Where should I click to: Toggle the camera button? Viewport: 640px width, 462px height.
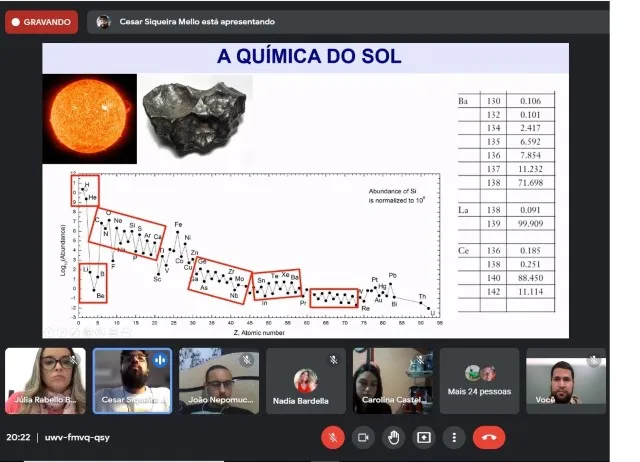(x=363, y=437)
